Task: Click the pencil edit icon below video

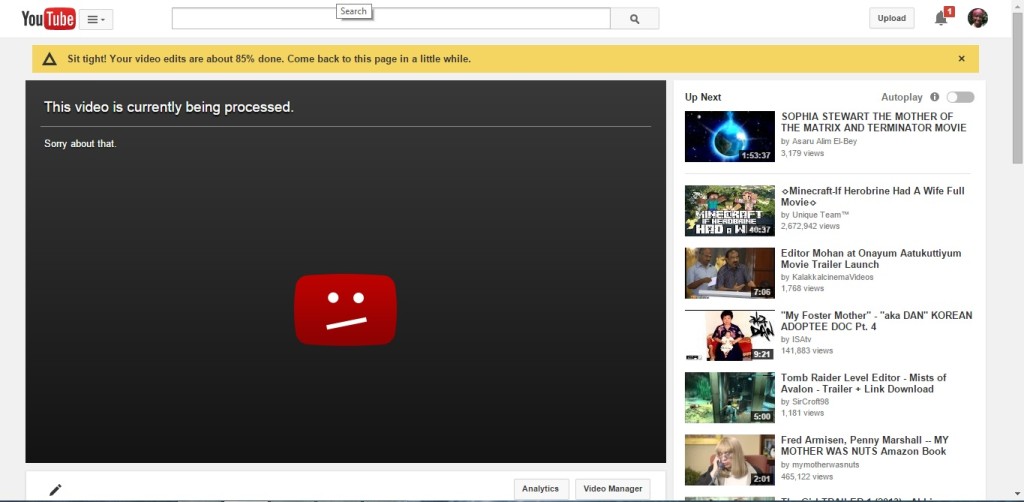Action: [56, 490]
